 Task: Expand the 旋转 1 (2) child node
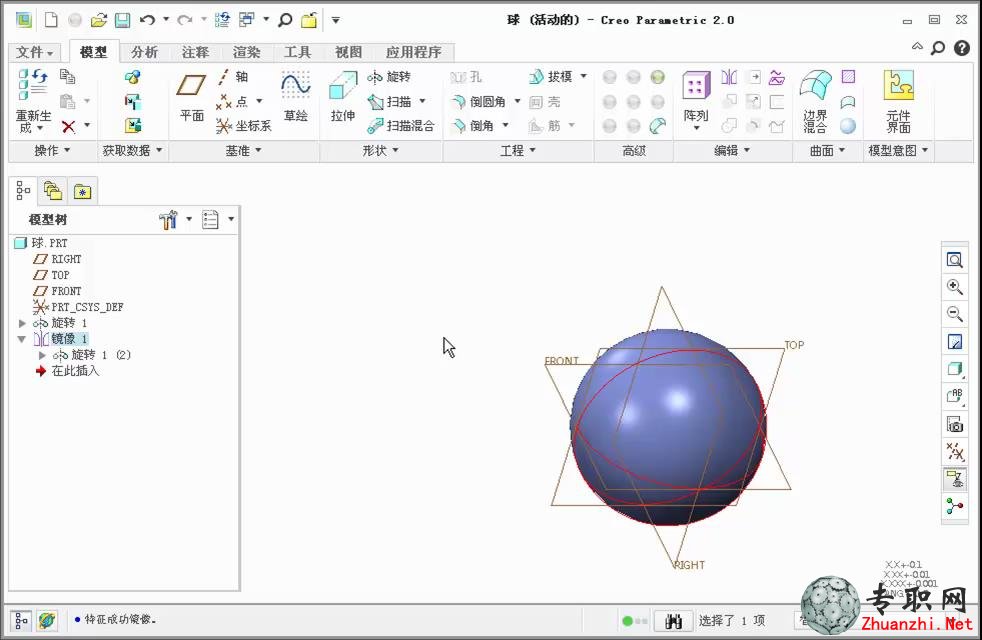(42, 355)
